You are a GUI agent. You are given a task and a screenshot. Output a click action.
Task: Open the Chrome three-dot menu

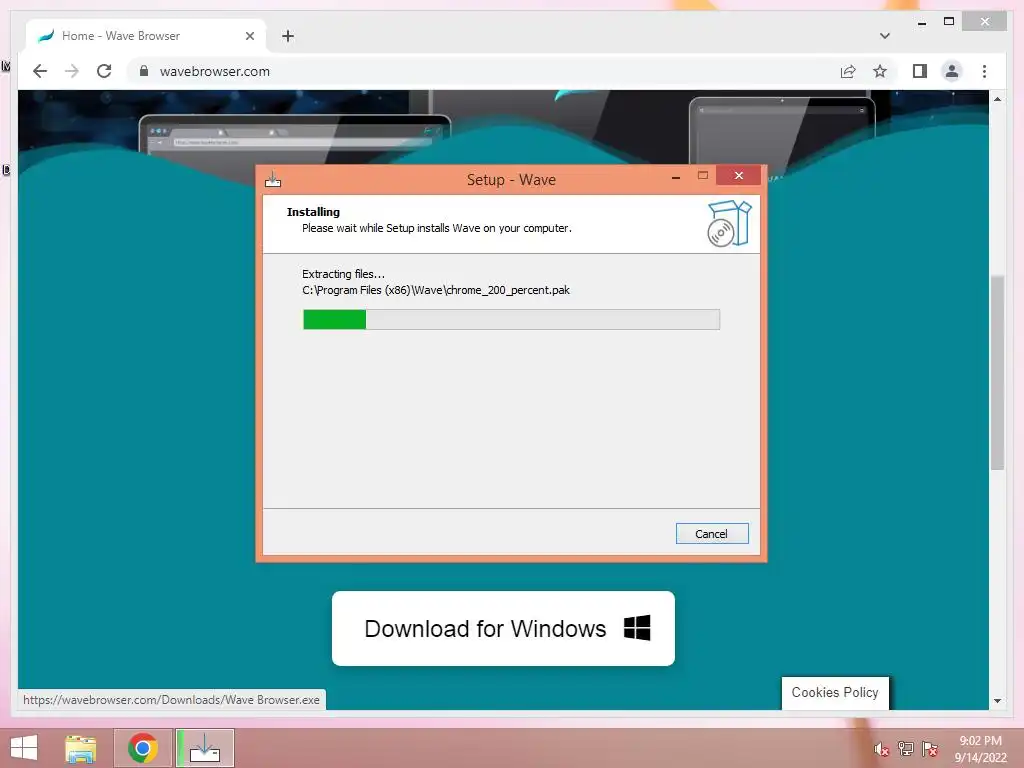coord(984,71)
